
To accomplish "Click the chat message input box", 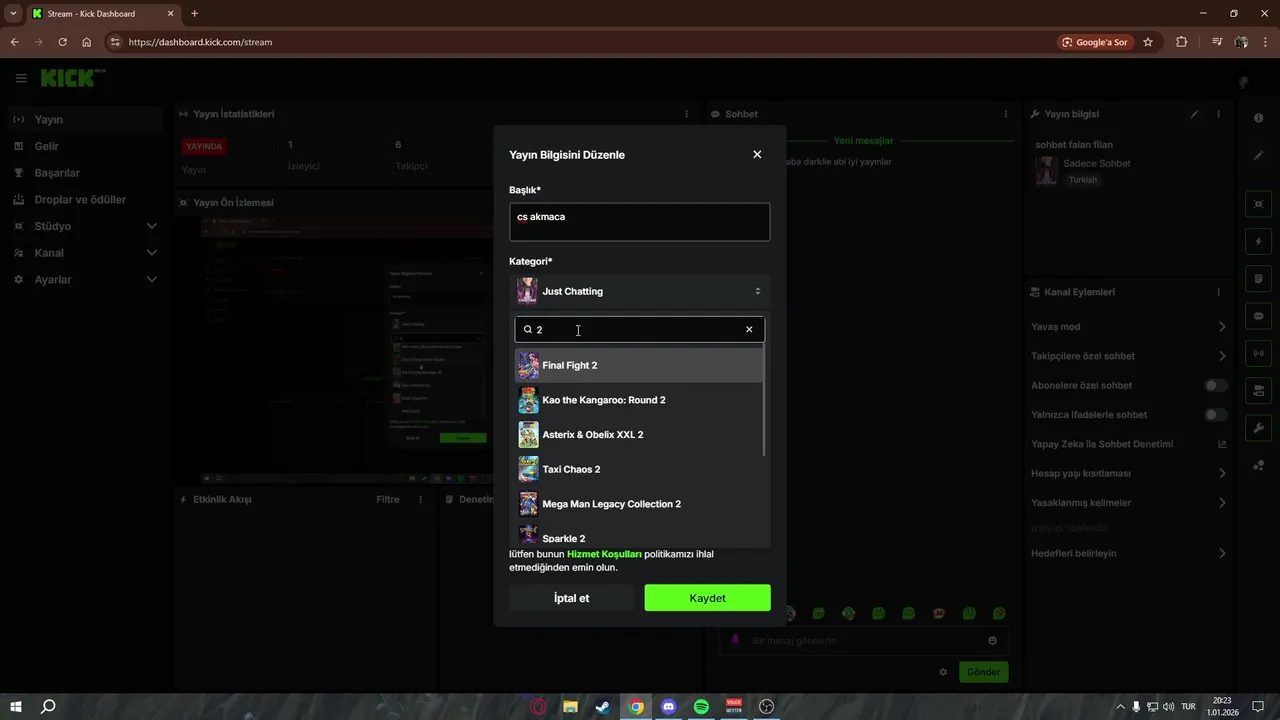I will 864,640.
